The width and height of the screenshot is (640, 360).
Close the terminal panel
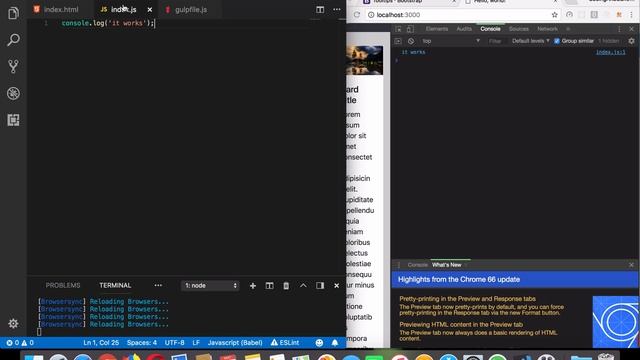click(336, 286)
